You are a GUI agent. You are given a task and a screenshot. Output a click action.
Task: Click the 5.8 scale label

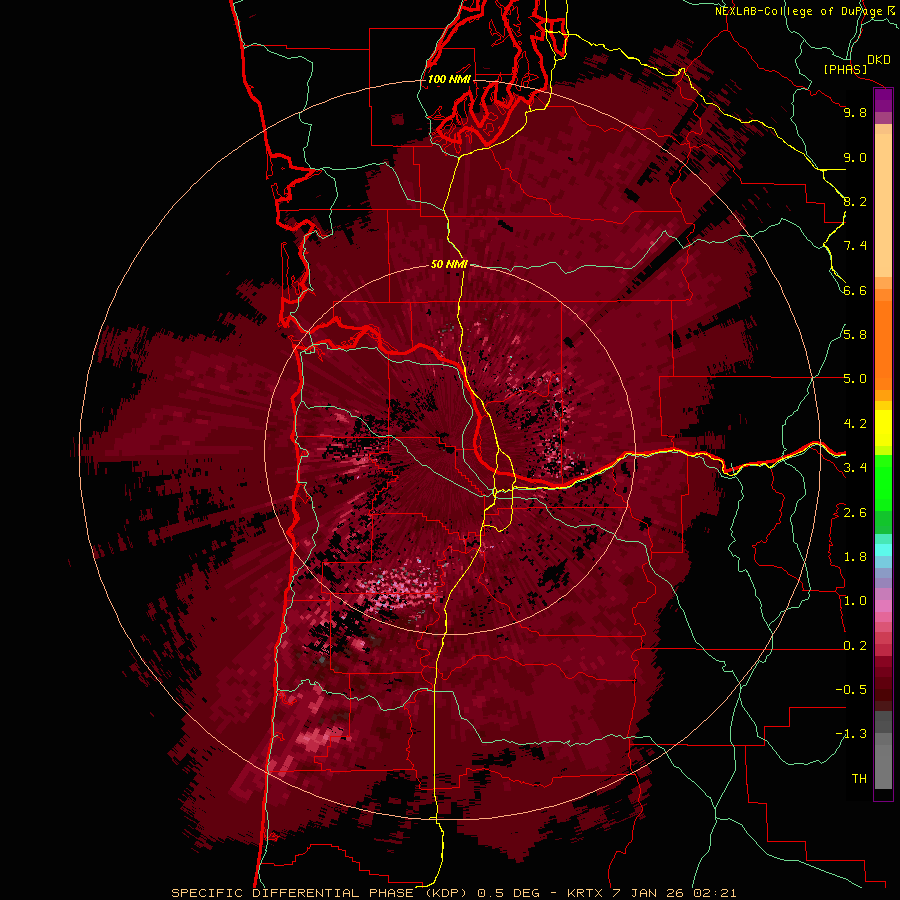coord(855,335)
